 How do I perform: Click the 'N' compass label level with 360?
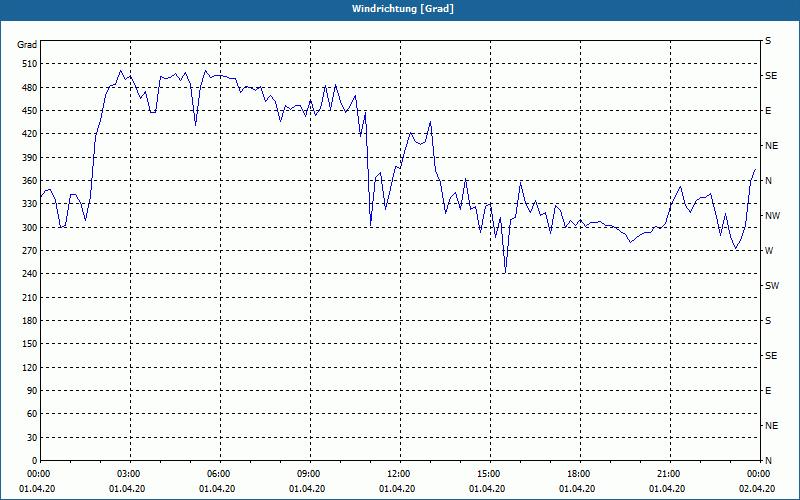coord(768,181)
